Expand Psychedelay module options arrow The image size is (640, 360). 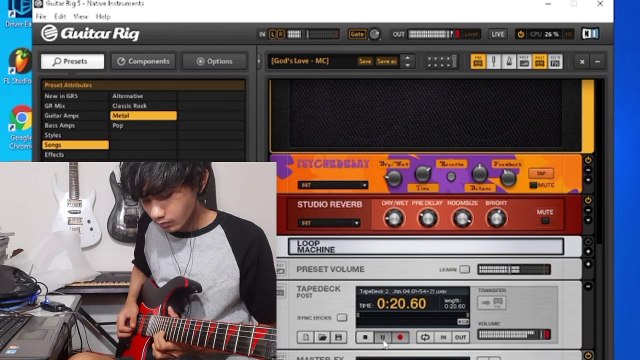pyautogui.click(x=588, y=180)
